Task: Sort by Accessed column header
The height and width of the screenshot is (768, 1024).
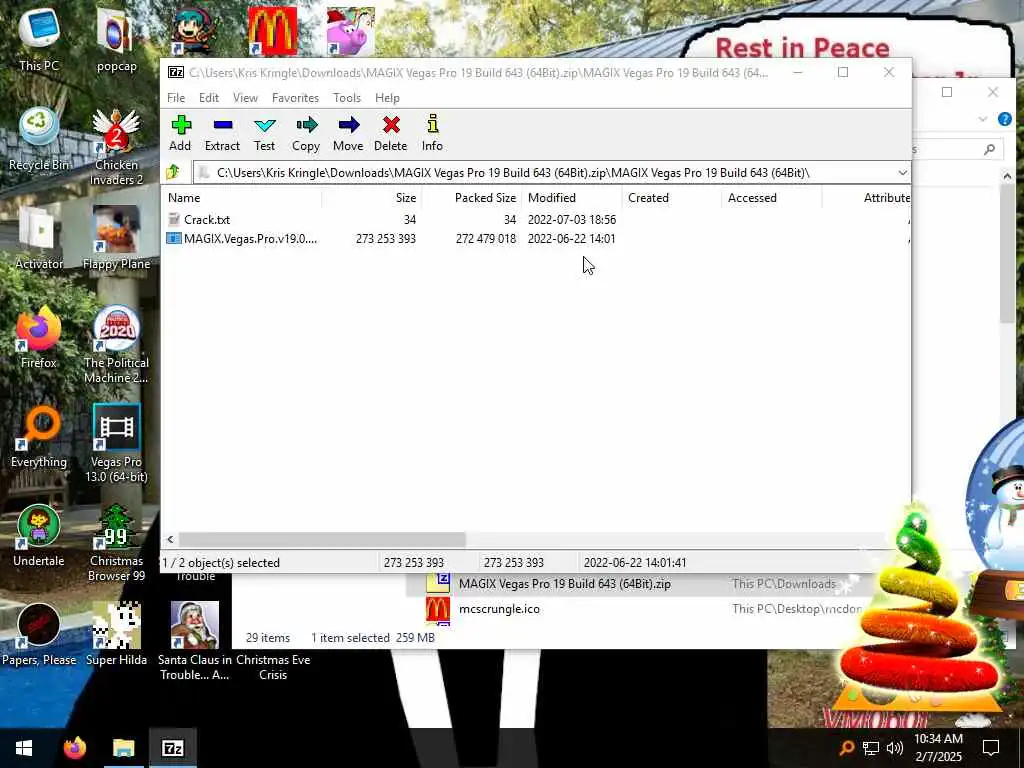Action: pos(771,198)
